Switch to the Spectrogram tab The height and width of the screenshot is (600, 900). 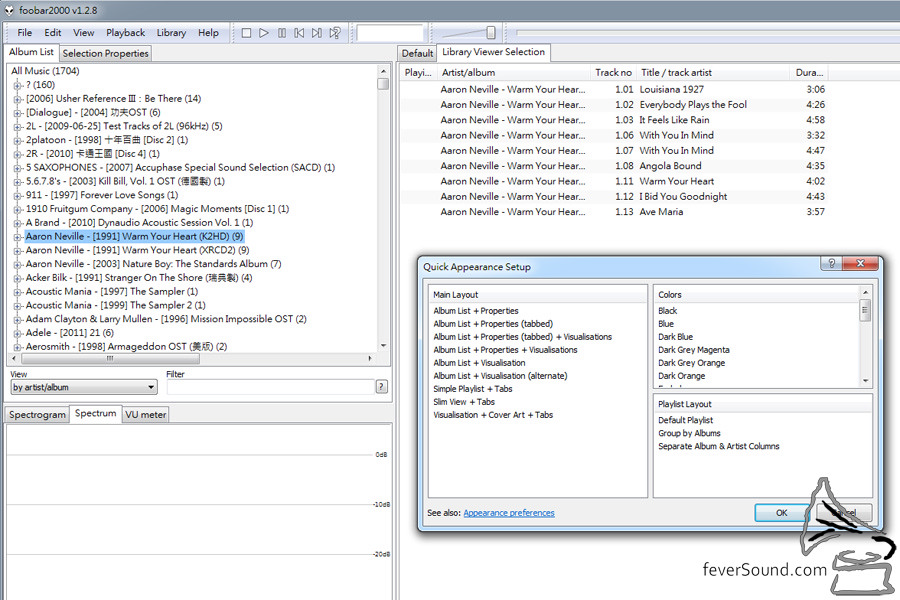tap(37, 415)
